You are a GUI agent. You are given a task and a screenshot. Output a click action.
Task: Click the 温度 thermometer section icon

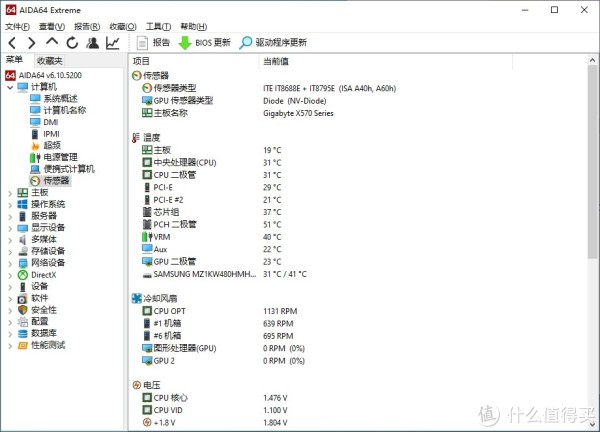[135, 138]
